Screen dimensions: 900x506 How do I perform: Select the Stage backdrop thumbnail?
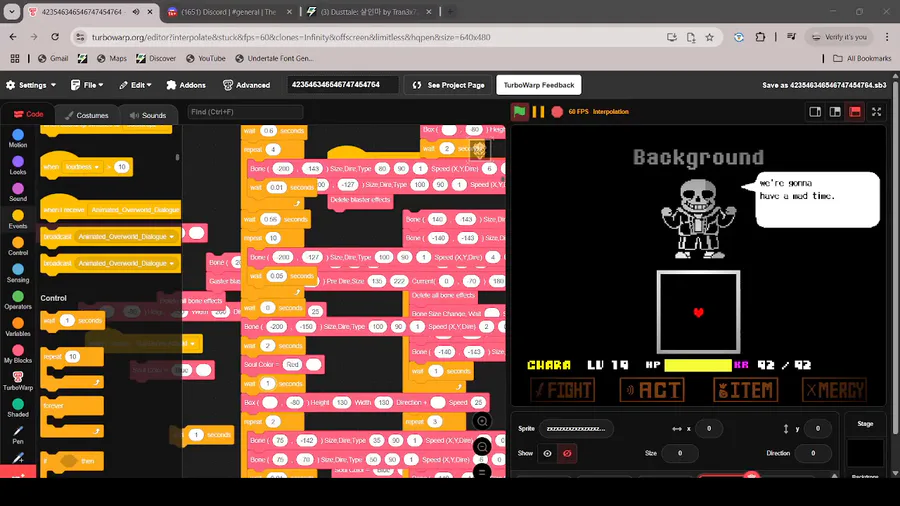click(865, 453)
